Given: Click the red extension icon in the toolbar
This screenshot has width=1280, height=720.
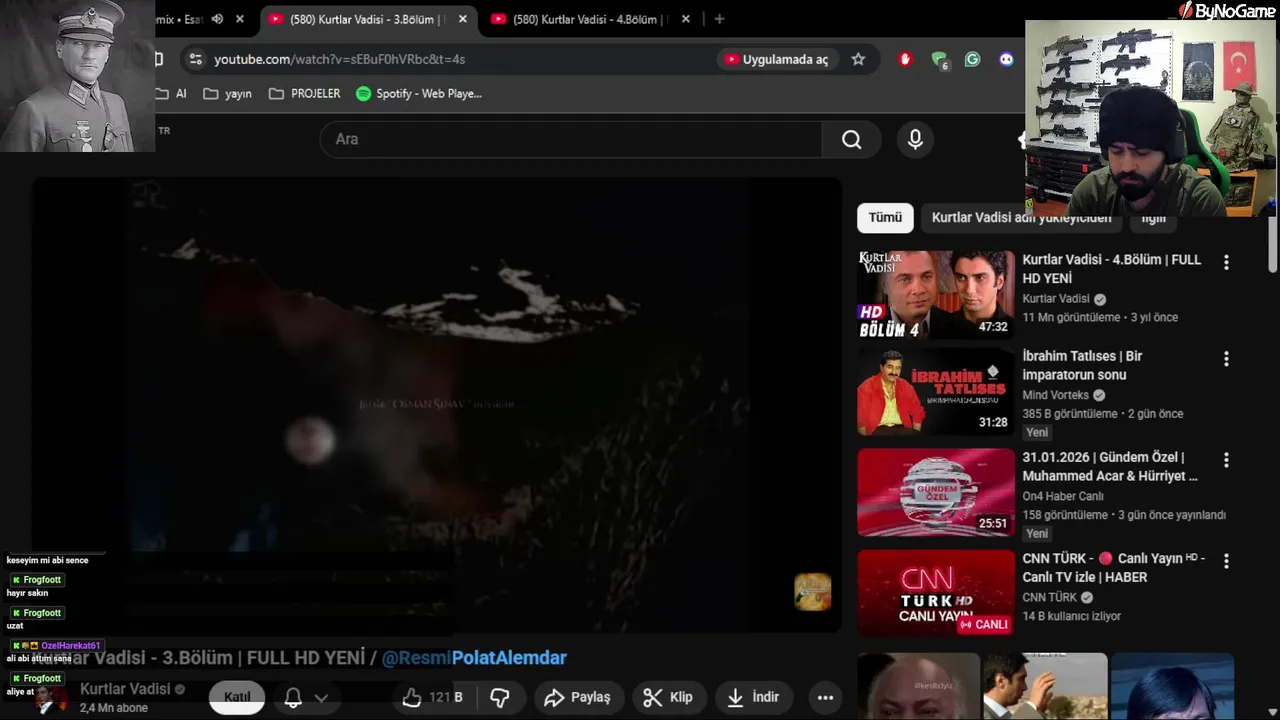Looking at the screenshot, I should point(905,59).
